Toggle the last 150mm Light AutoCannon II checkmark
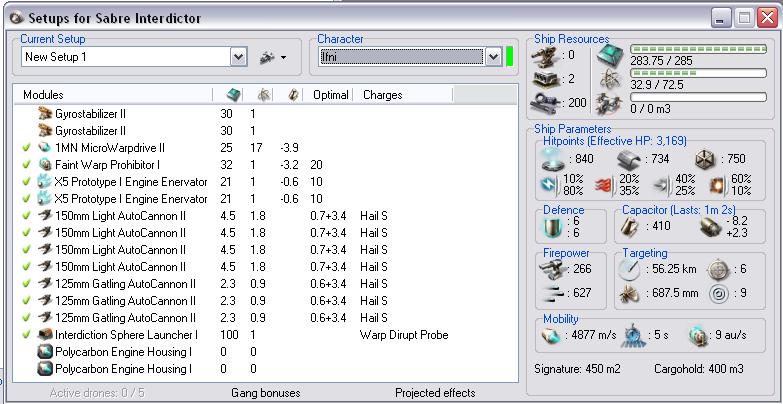 27,267
